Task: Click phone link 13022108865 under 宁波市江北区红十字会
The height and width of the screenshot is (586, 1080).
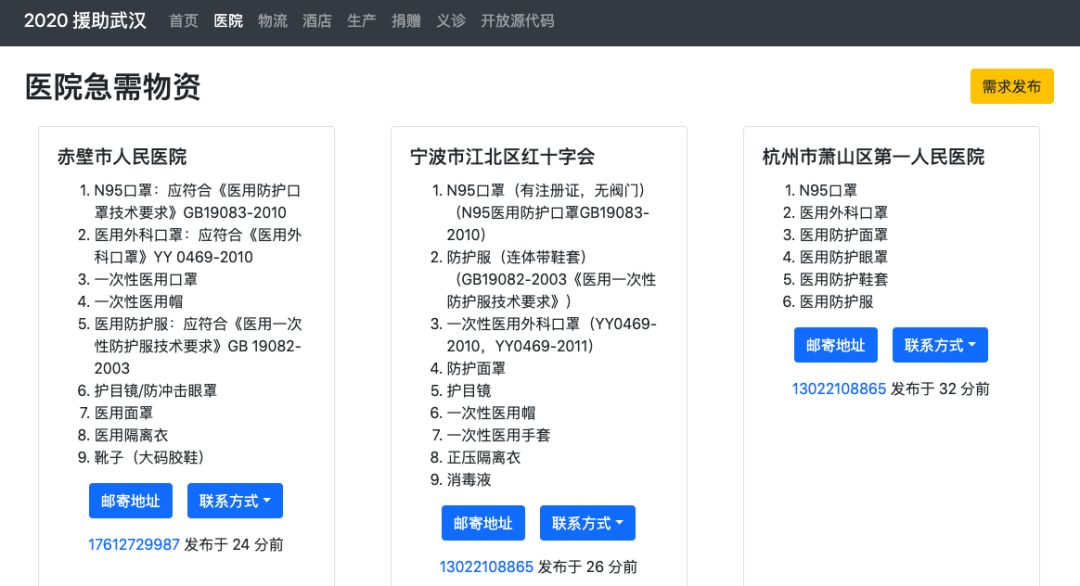Action: click(x=487, y=566)
